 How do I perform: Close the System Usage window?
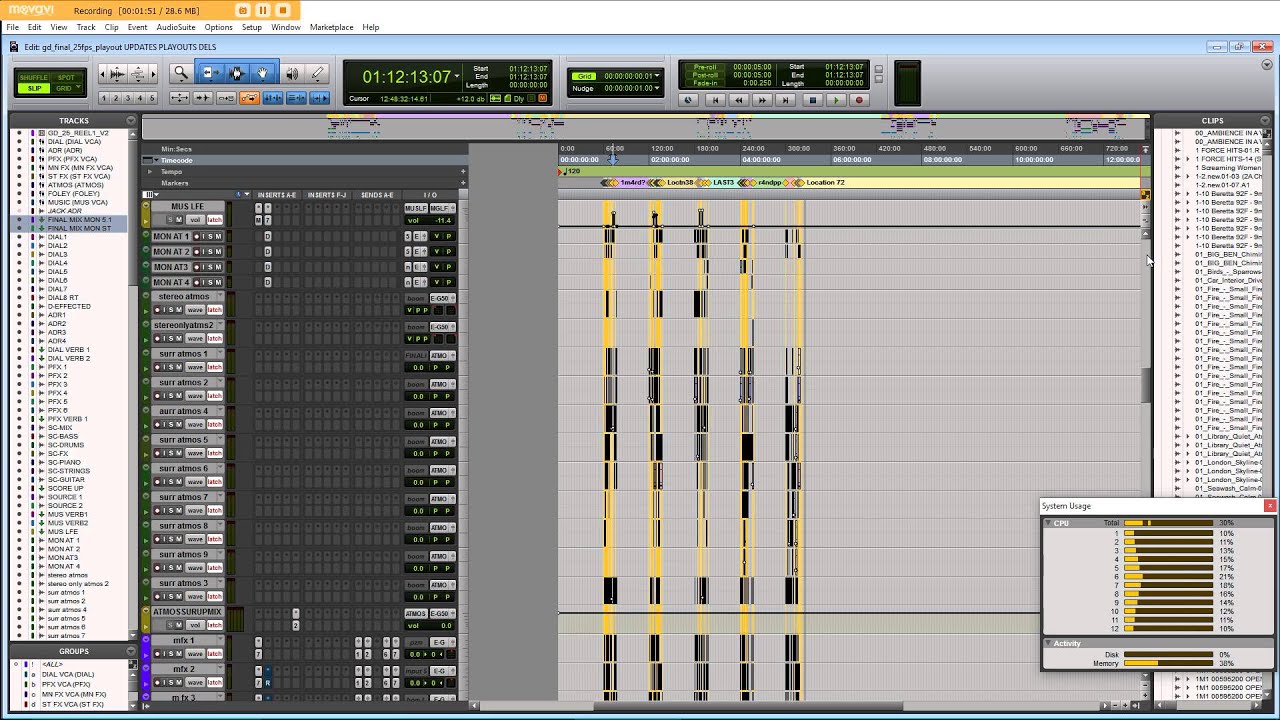pos(1270,506)
